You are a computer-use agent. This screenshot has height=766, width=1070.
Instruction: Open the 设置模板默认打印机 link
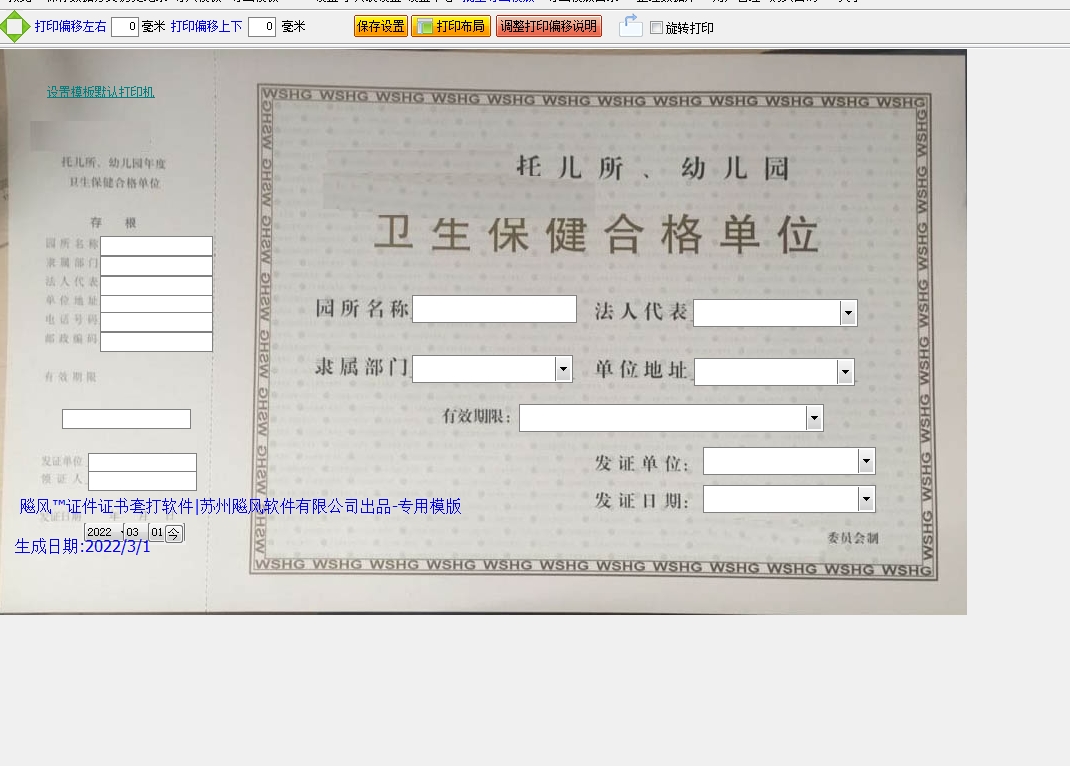(x=100, y=92)
